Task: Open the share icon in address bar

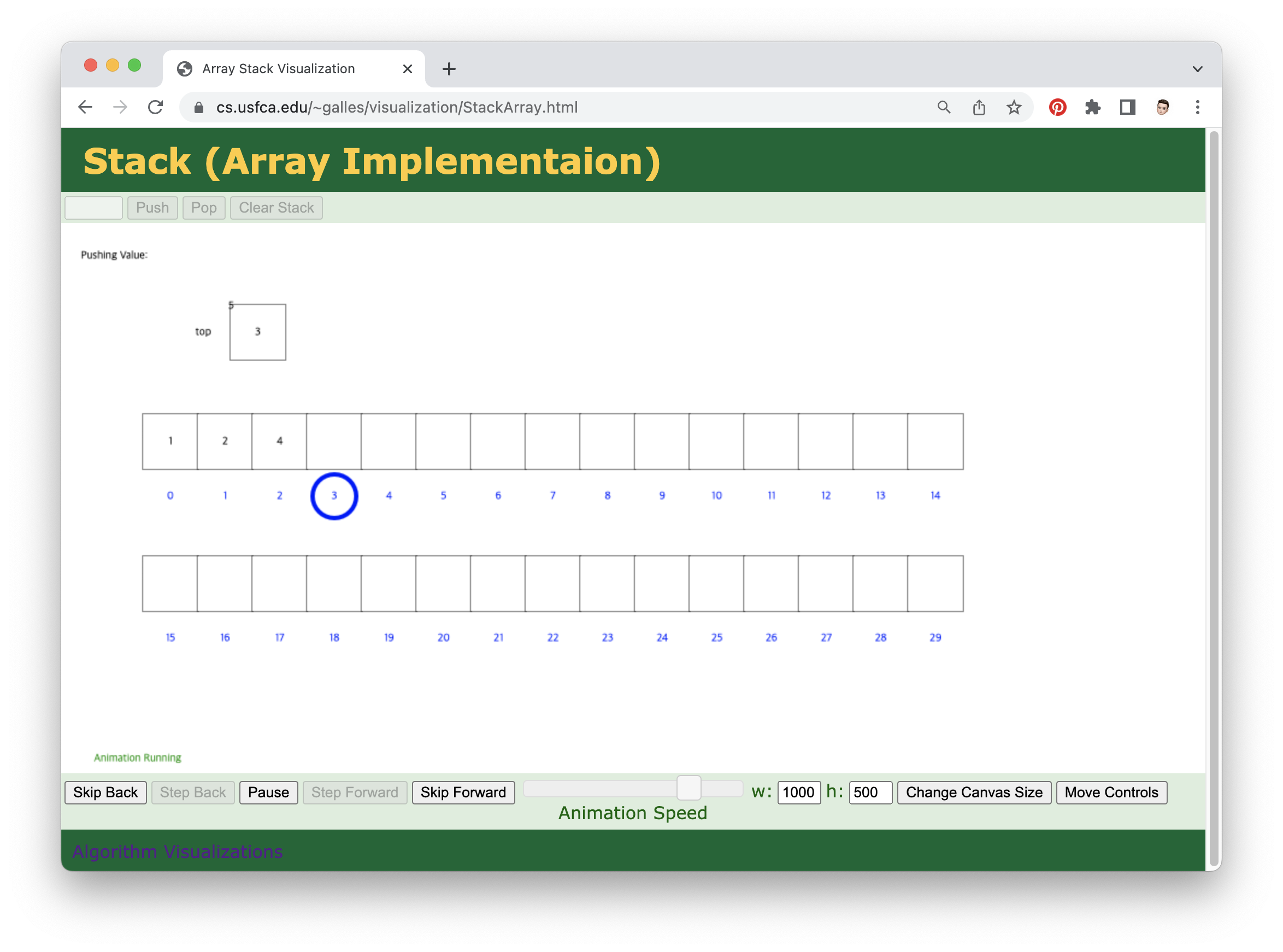Action: point(979,107)
